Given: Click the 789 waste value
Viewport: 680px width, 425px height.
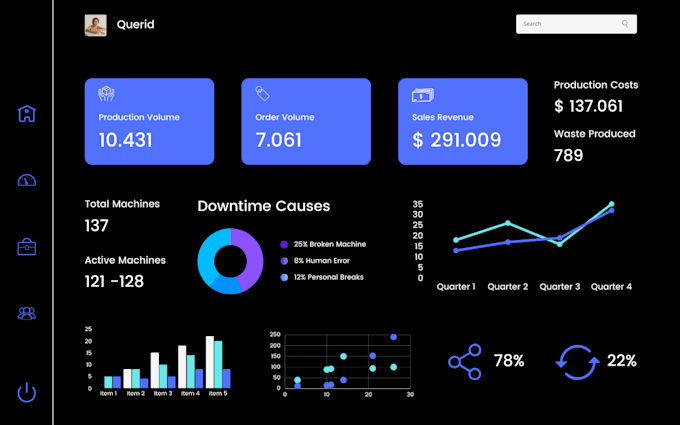Looking at the screenshot, I should tap(569, 155).
